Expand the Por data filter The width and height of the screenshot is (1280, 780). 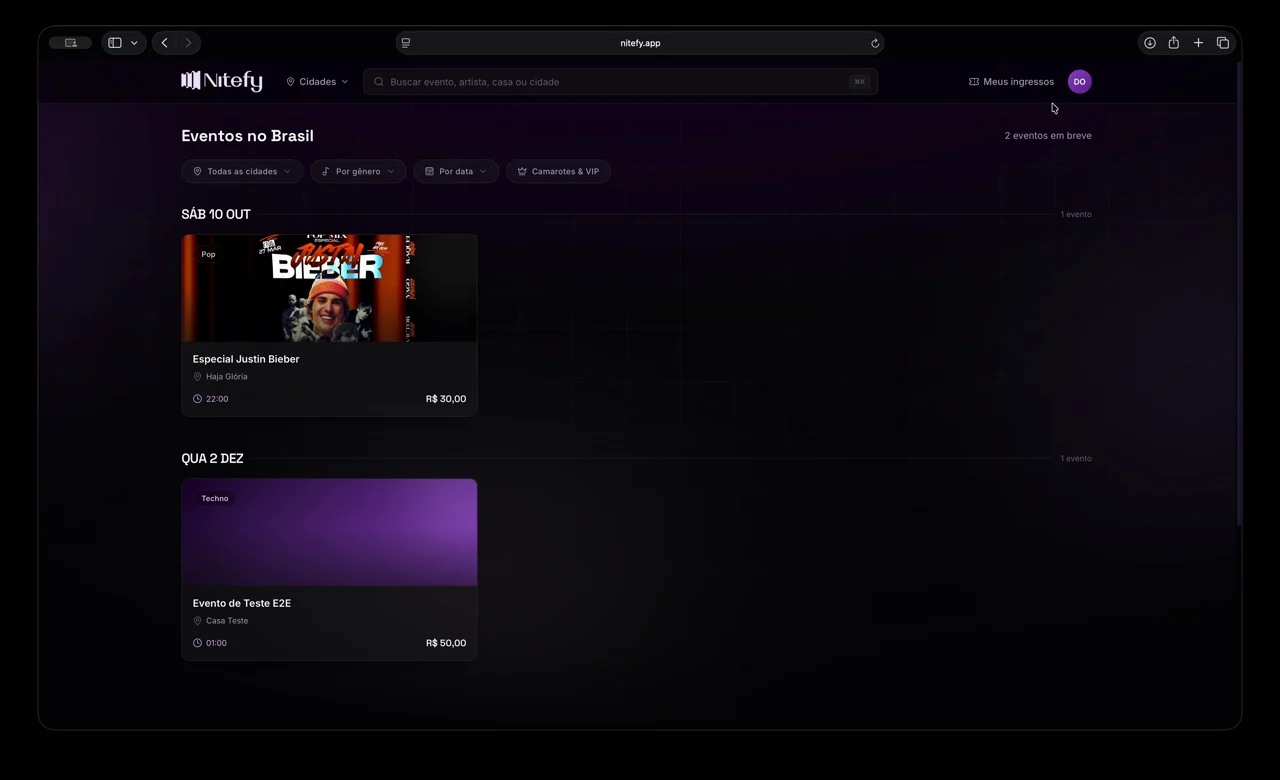tap(455, 171)
